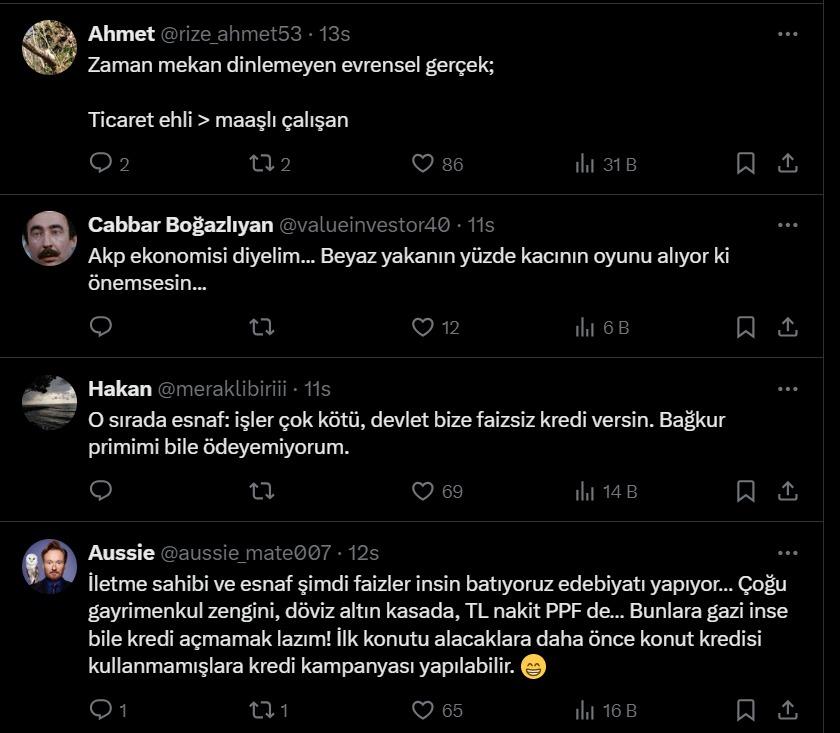Bookmark Aussie's tweet

745,710
